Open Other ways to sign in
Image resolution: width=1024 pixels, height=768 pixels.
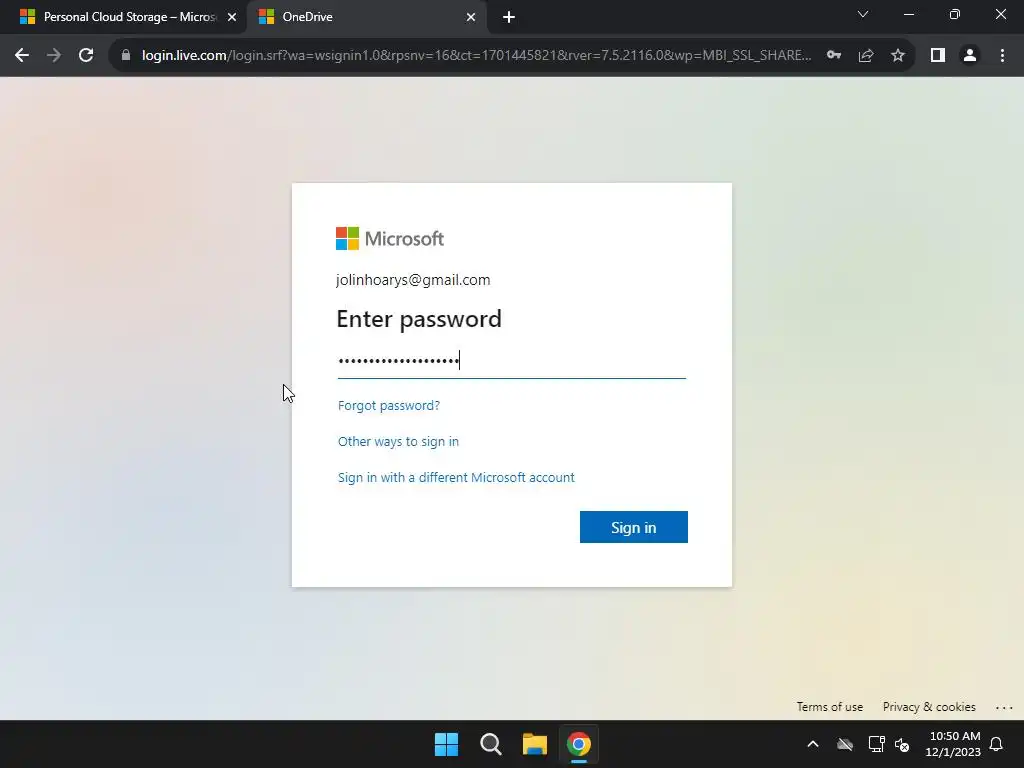(x=398, y=441)
